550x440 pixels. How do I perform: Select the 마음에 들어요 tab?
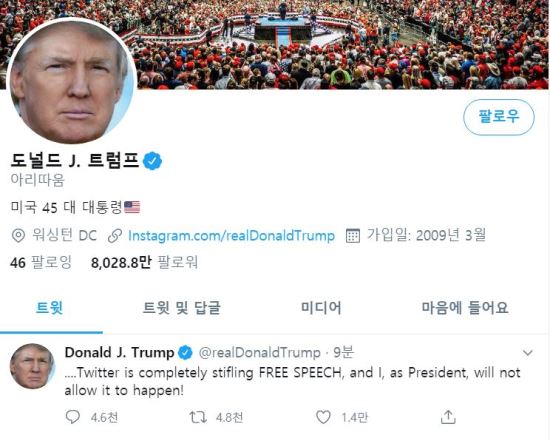465,308
